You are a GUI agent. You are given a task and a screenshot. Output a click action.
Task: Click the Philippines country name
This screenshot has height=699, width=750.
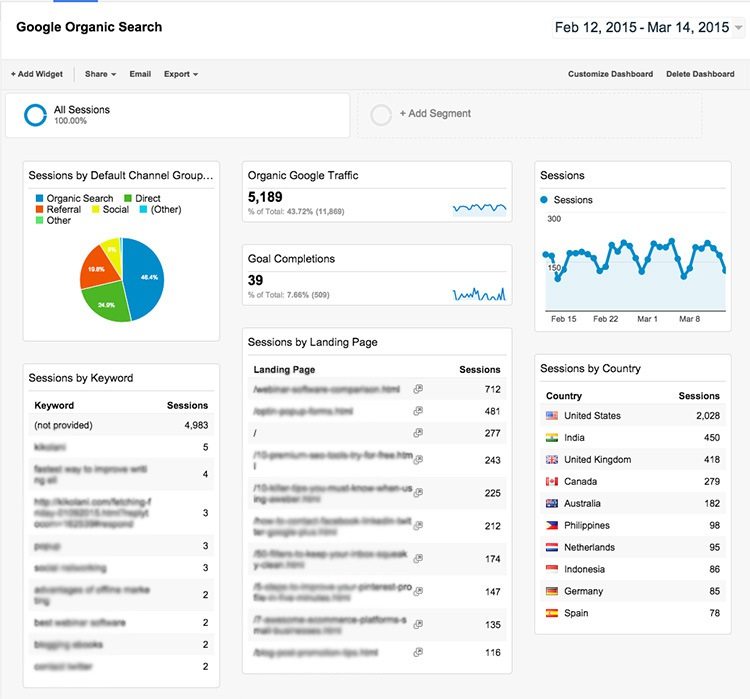click(x=587, y=525)
